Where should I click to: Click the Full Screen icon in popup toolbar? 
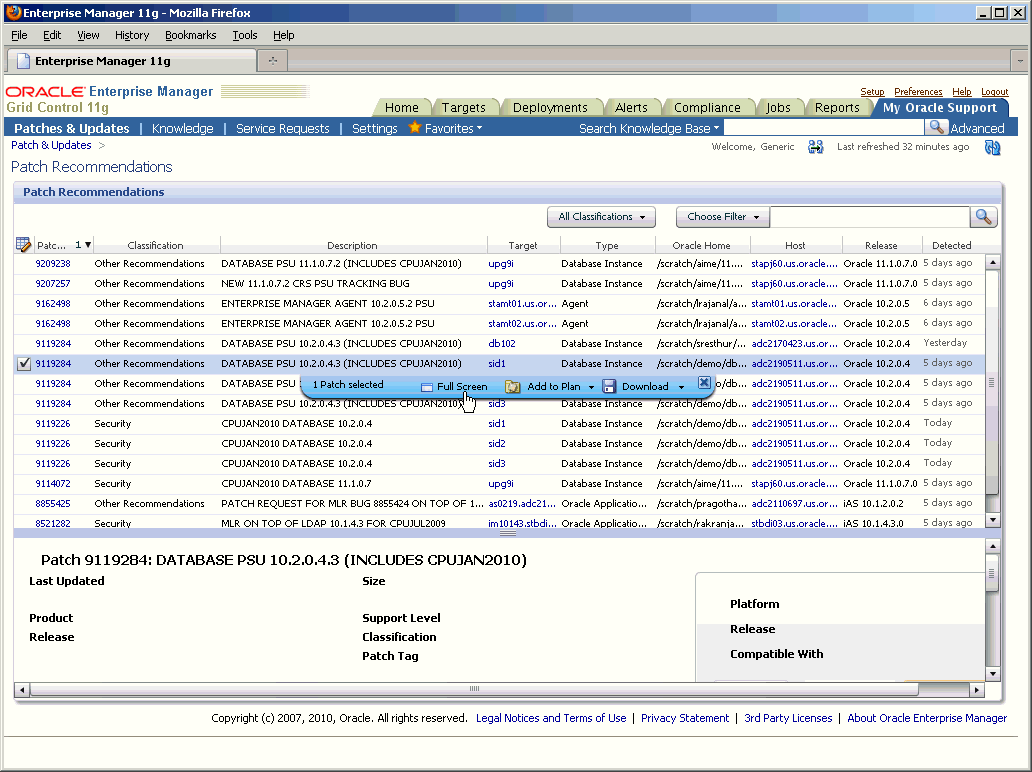coord(426,387)
